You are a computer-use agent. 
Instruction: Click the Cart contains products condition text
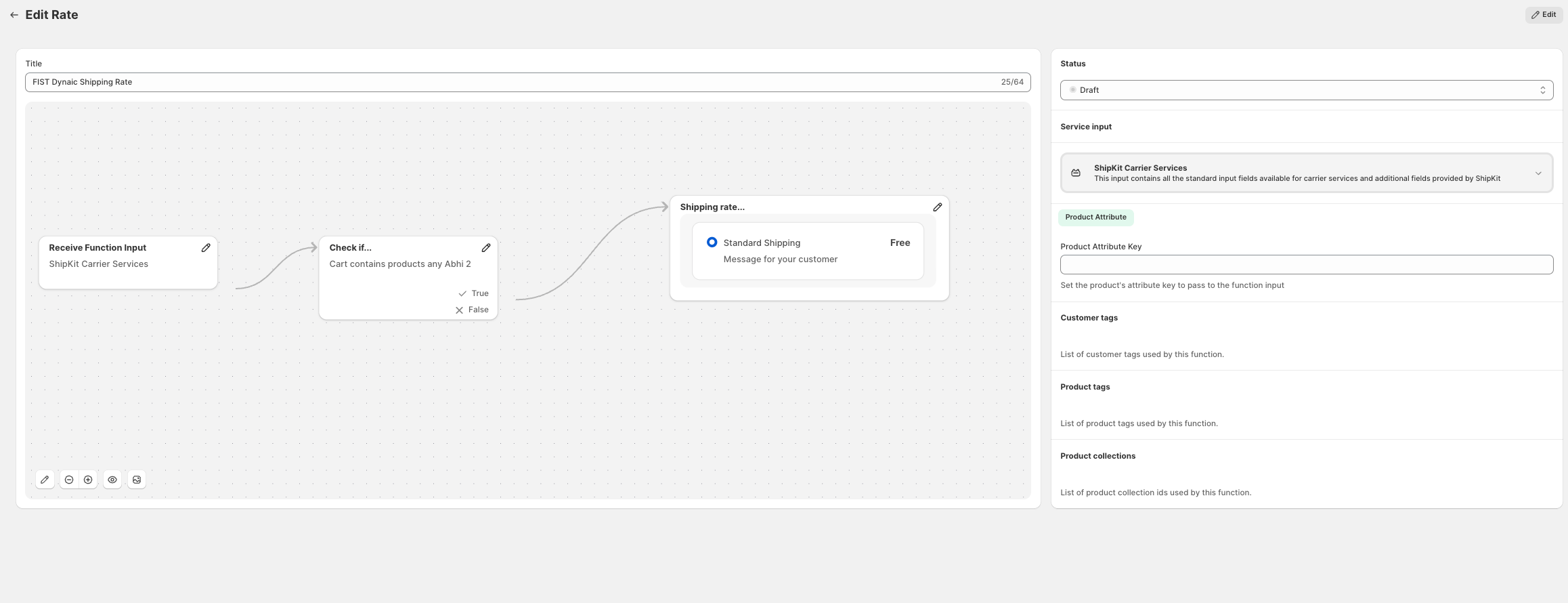(399, 264)
